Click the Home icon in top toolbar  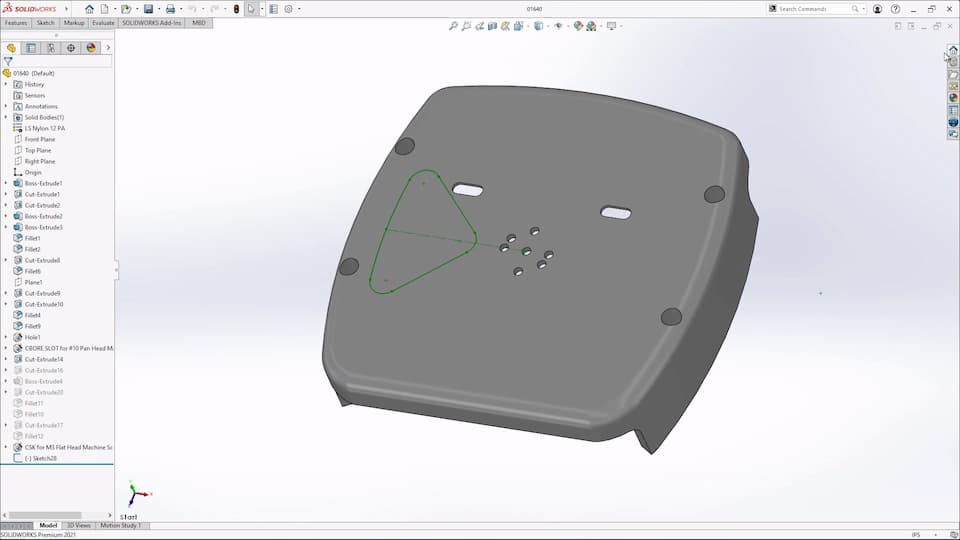(x=89, y=9)
